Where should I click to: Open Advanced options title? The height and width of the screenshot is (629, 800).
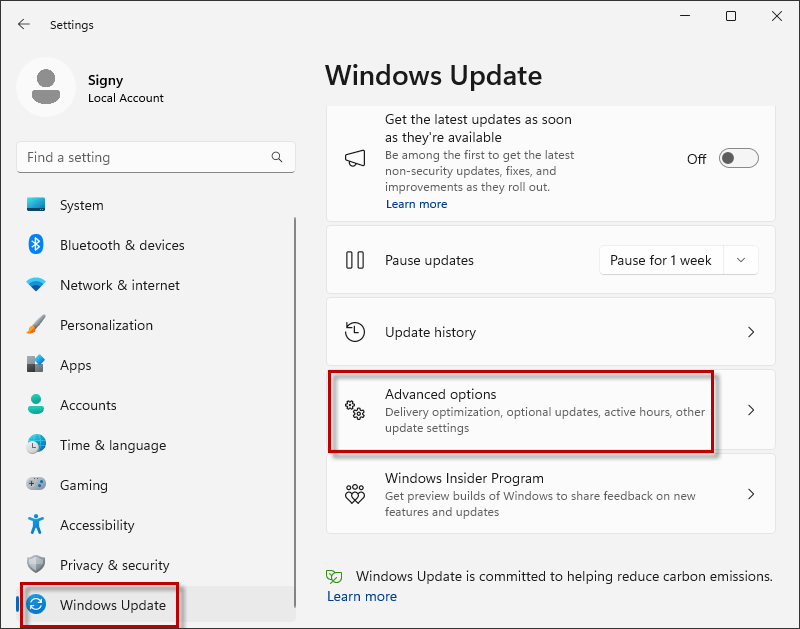440,394
